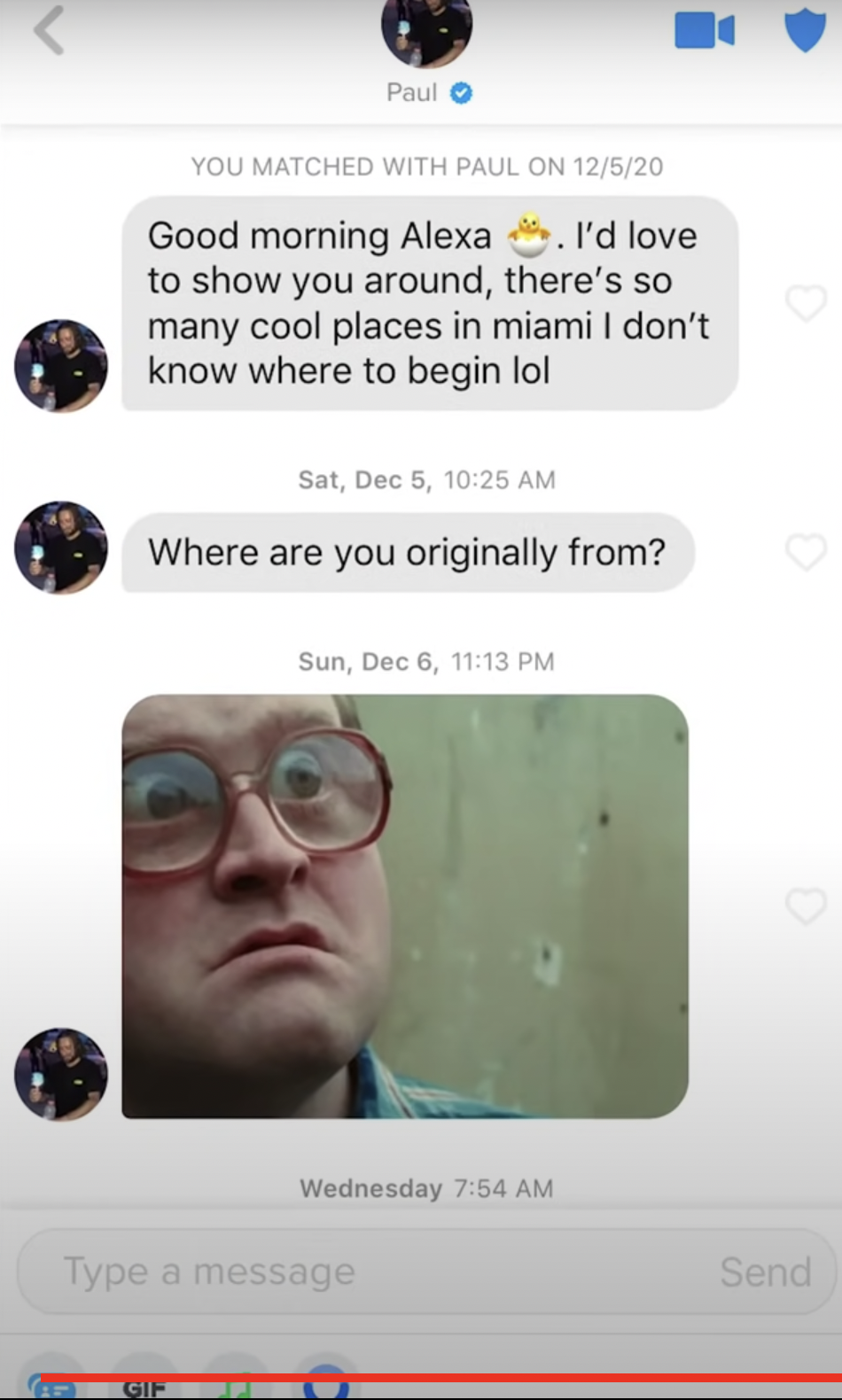Open the contact card icon
Viewport: 842px width, 1400px height.
point(53,1382)
